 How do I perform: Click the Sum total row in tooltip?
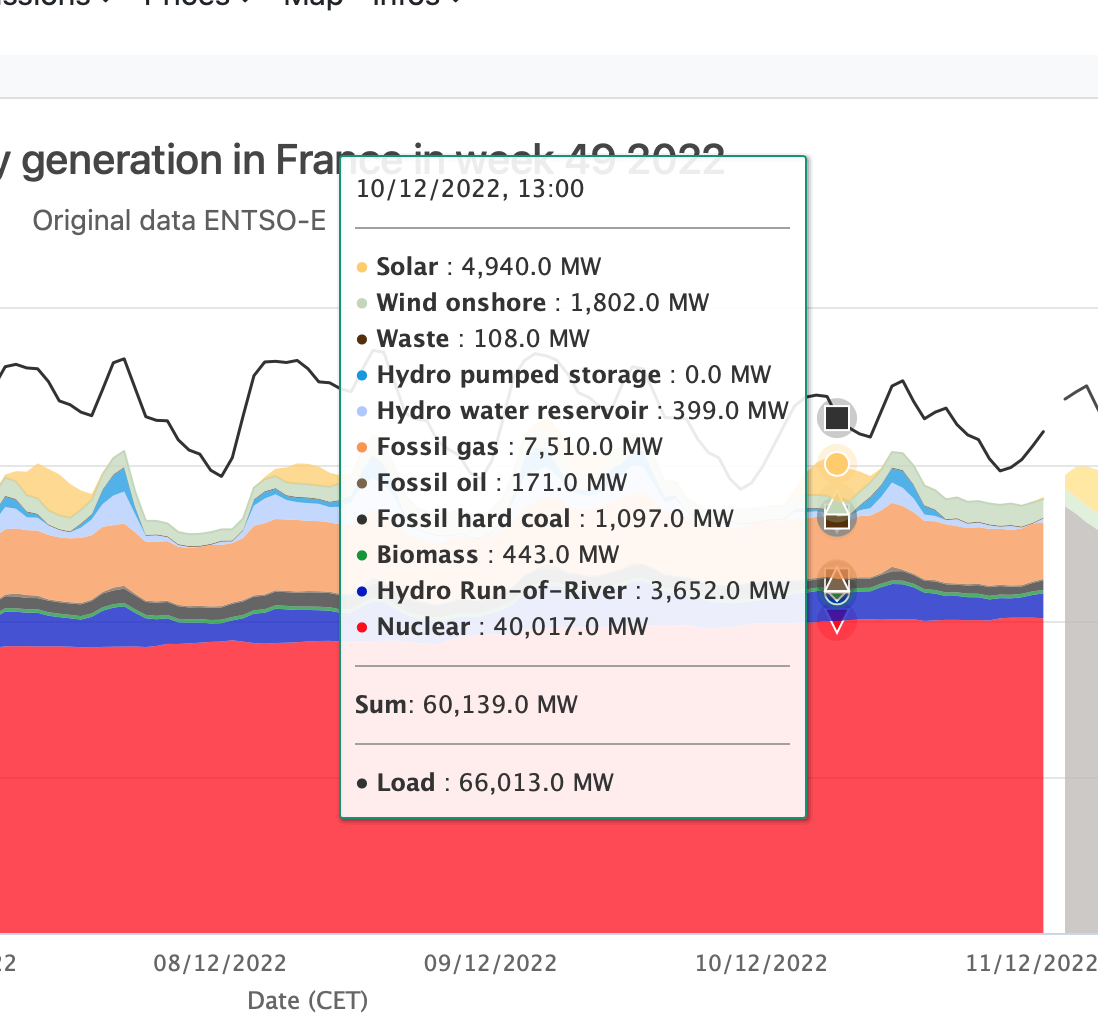point(467,705)
